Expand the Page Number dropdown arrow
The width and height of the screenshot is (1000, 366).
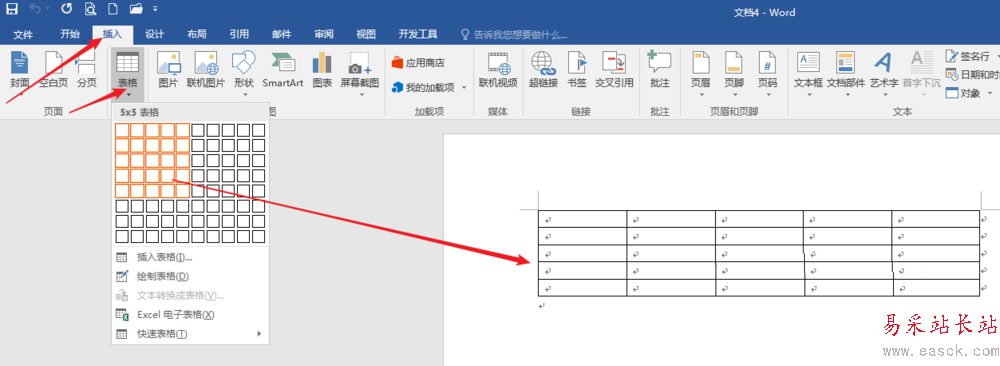[x=767, y=95]
